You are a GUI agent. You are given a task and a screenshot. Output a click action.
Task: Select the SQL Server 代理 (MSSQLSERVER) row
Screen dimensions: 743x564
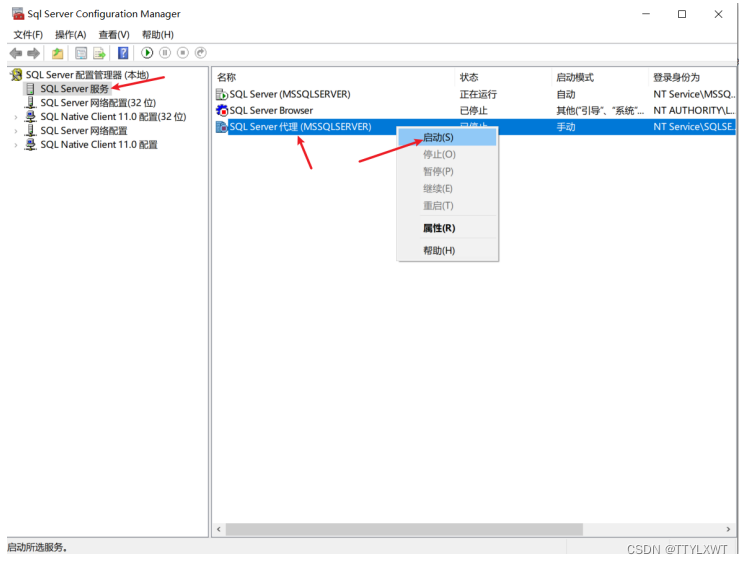click(x=474, y=127)
